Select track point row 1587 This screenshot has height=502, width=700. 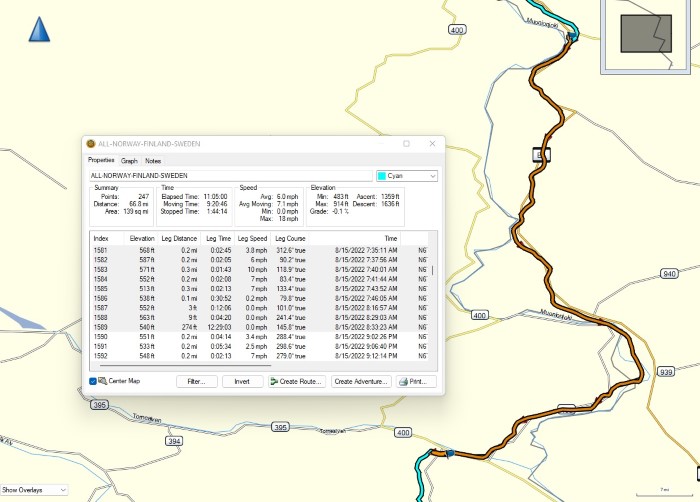click(x=259, y=308)
